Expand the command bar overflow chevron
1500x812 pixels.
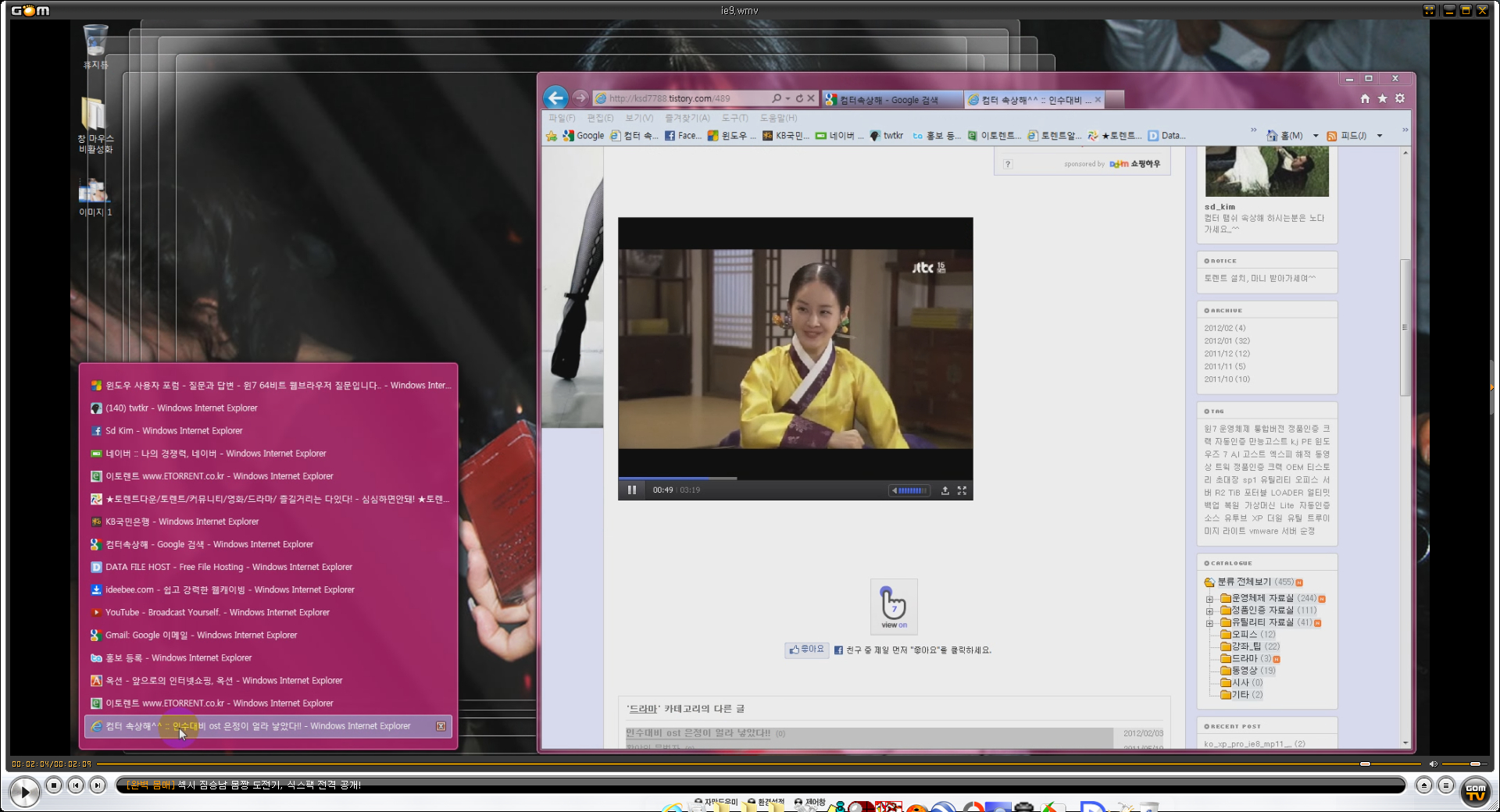pos(1405,130)
